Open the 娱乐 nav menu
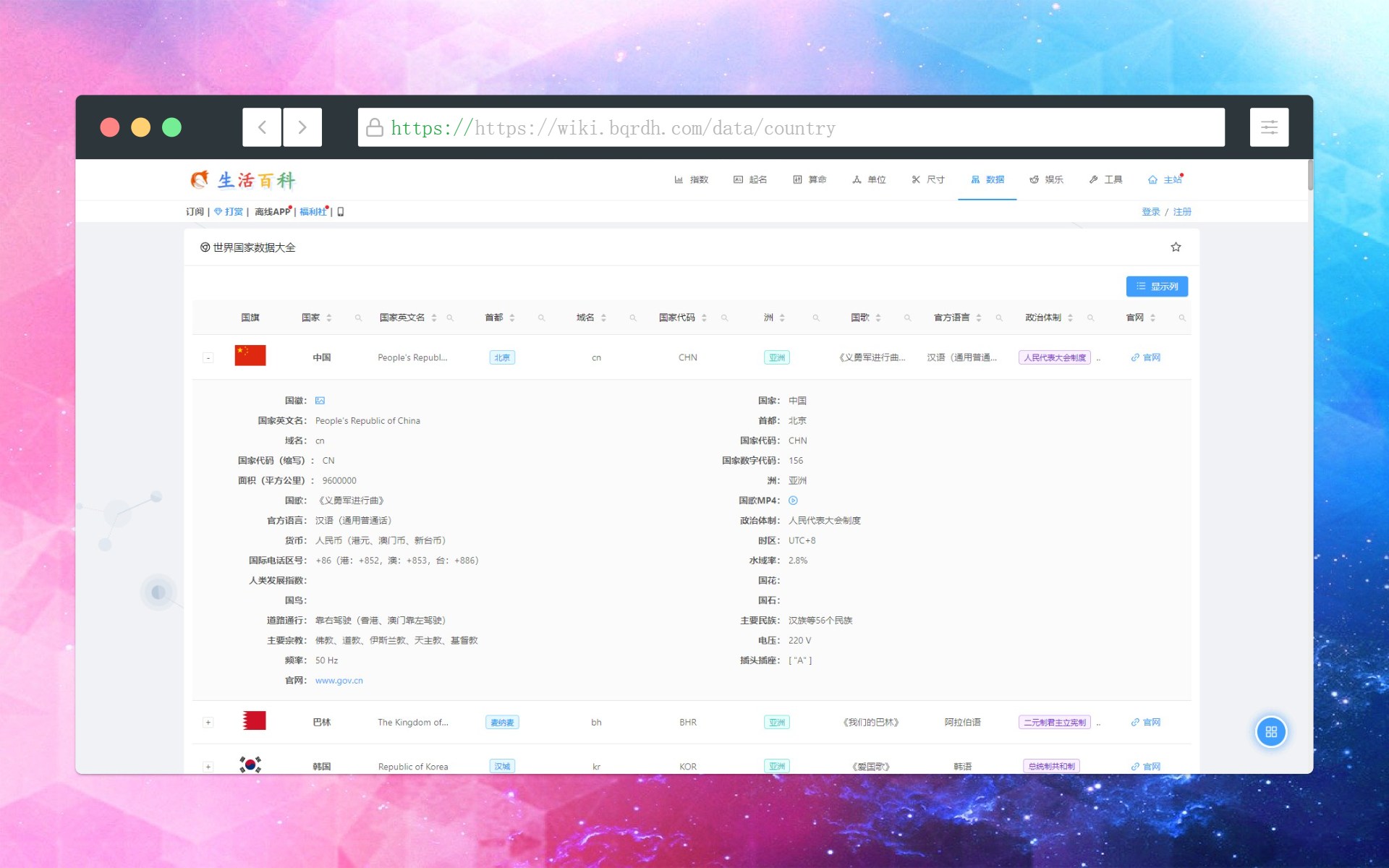This screenshot has height=868, width=1389. coord(1047,179)
